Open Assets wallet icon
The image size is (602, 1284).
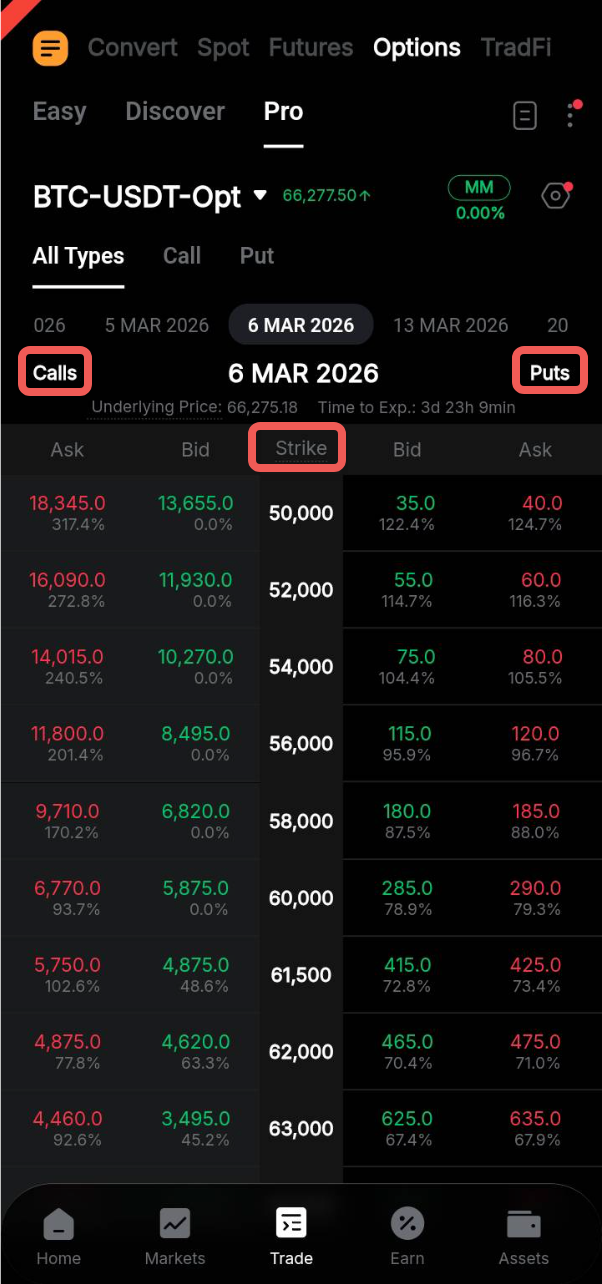pyautogui.click(x=524, y=1236)
